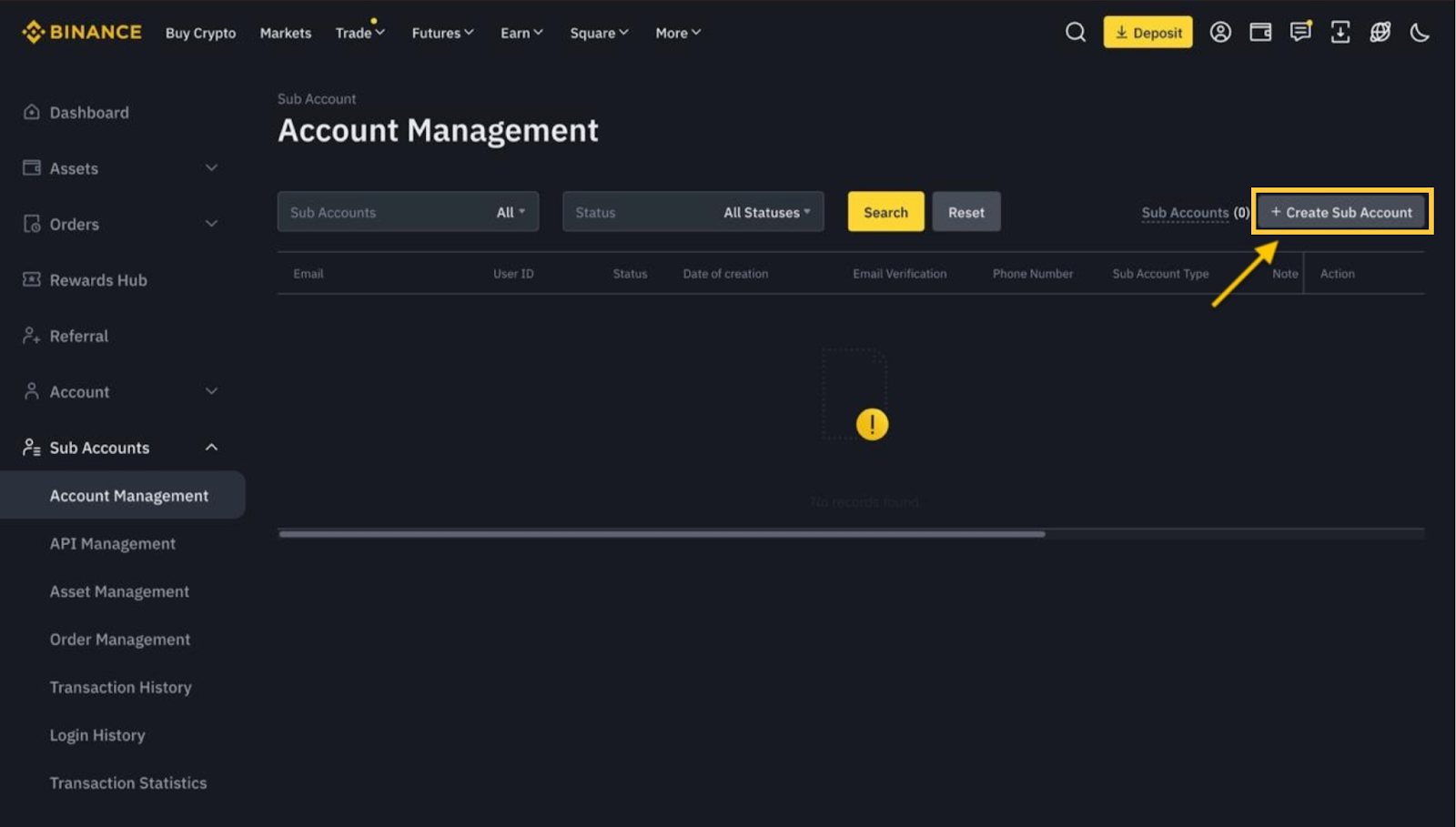Image resolution: width=1456 pixels, height=827 pixels.
Task: Click the Sub Account breadcrumb text
Action: pyautogui.click(x=317, y=98)
